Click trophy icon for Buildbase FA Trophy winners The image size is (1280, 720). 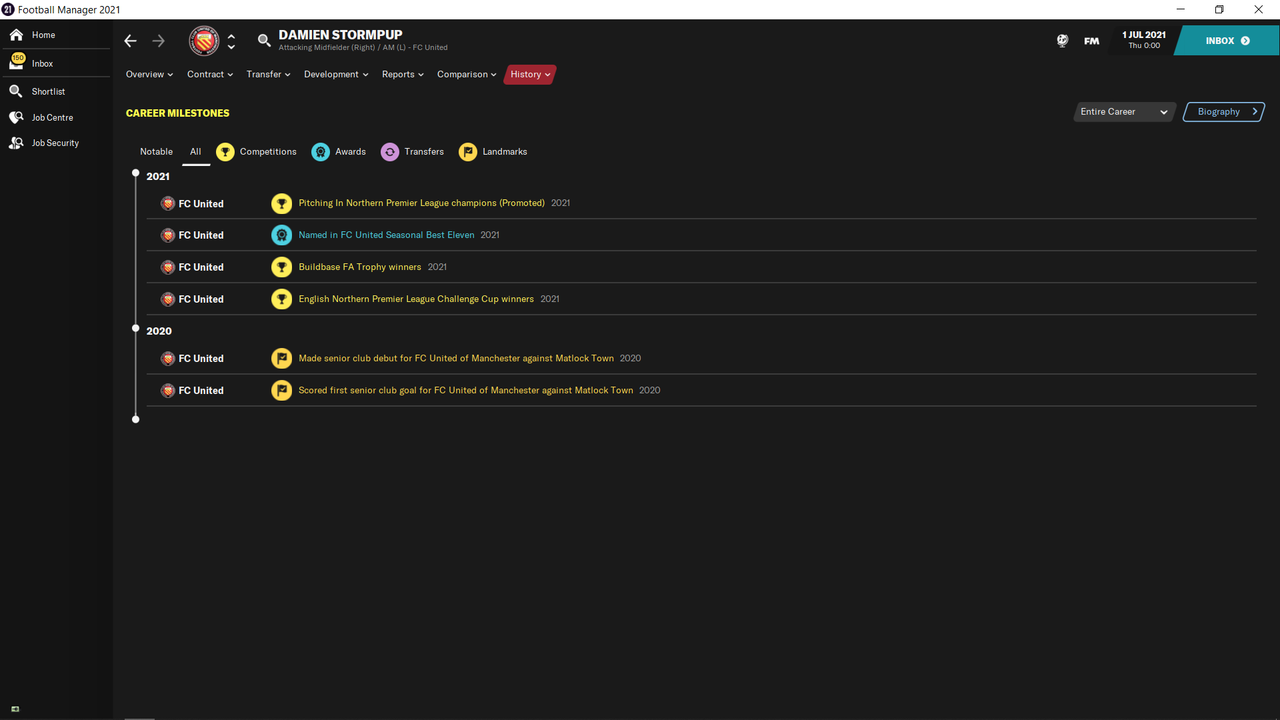tap(282, 267)
